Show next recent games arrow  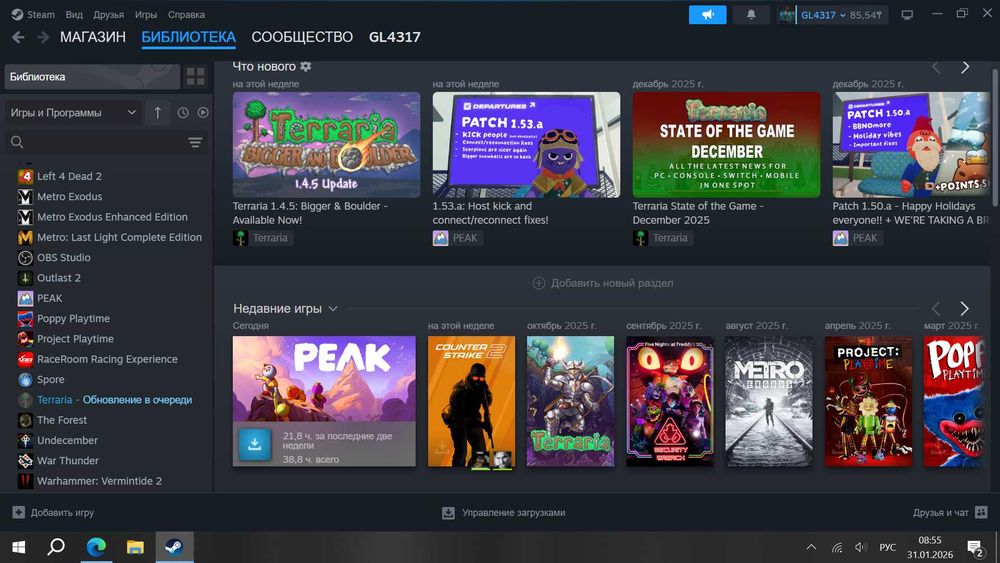964,309
